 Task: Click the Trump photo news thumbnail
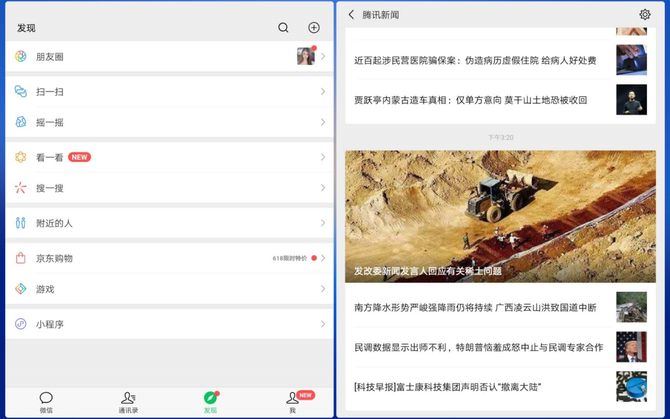tap(631, 347)
